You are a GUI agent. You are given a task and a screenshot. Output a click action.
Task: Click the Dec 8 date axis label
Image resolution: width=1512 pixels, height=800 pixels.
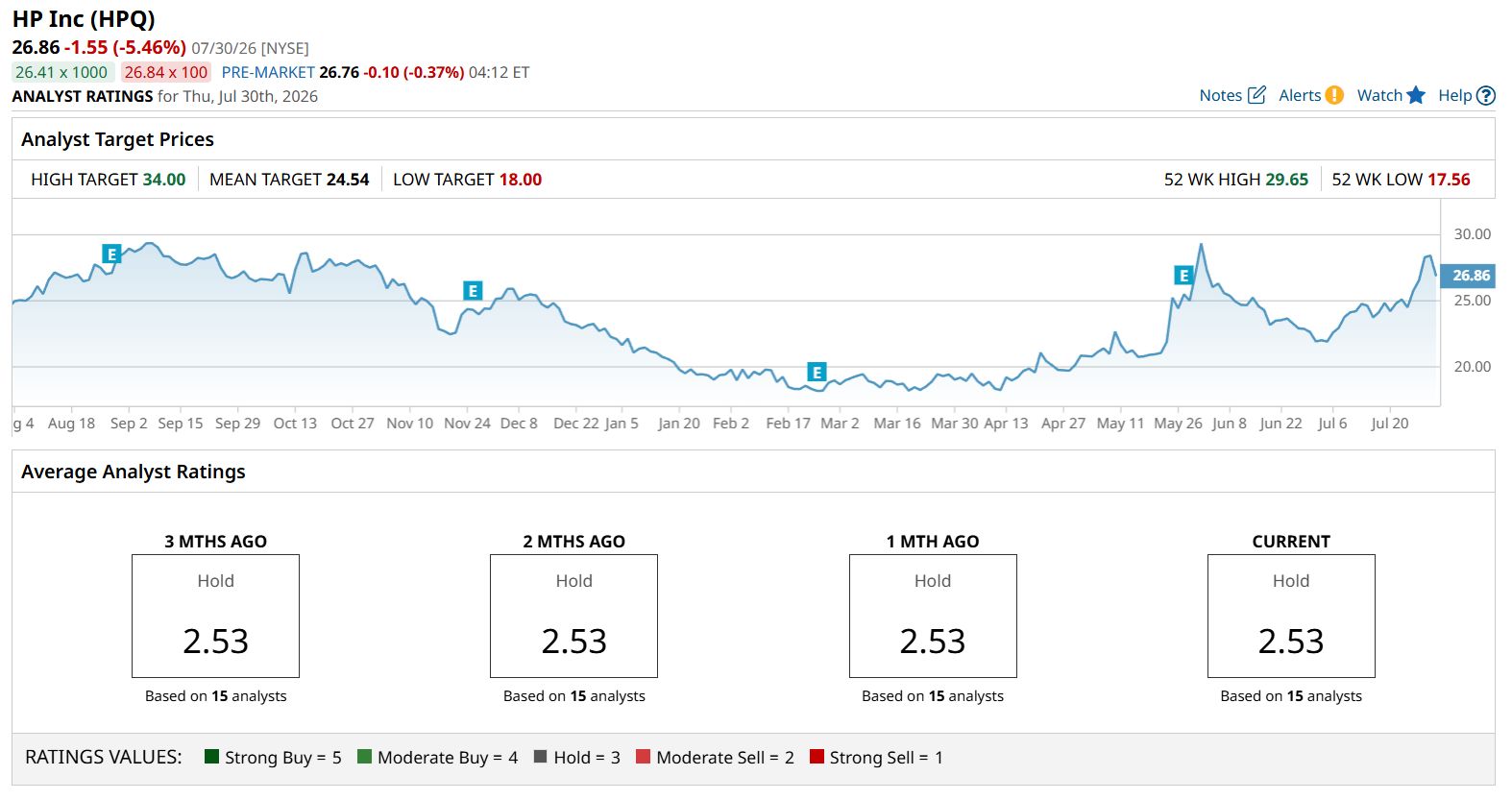[519, 424]
